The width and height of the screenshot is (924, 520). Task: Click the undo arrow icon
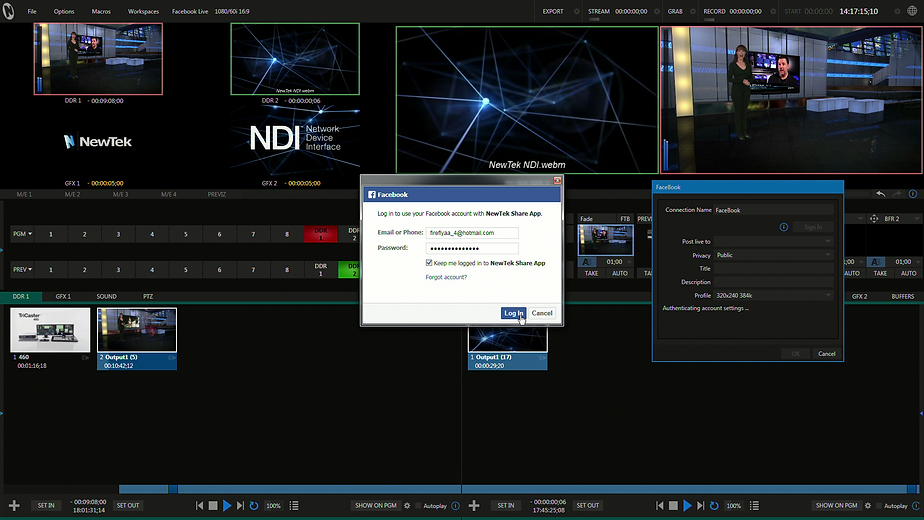pos(880,194)
